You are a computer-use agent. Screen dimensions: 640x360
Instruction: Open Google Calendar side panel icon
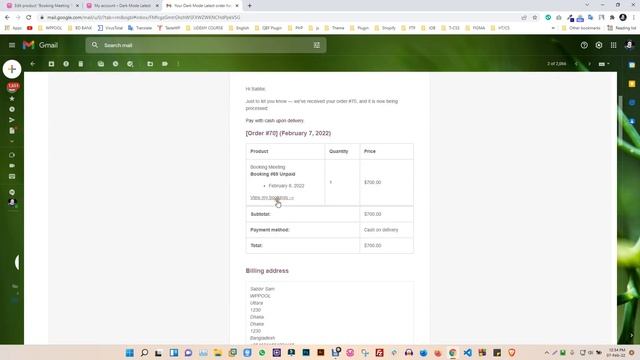click(632, 65)
